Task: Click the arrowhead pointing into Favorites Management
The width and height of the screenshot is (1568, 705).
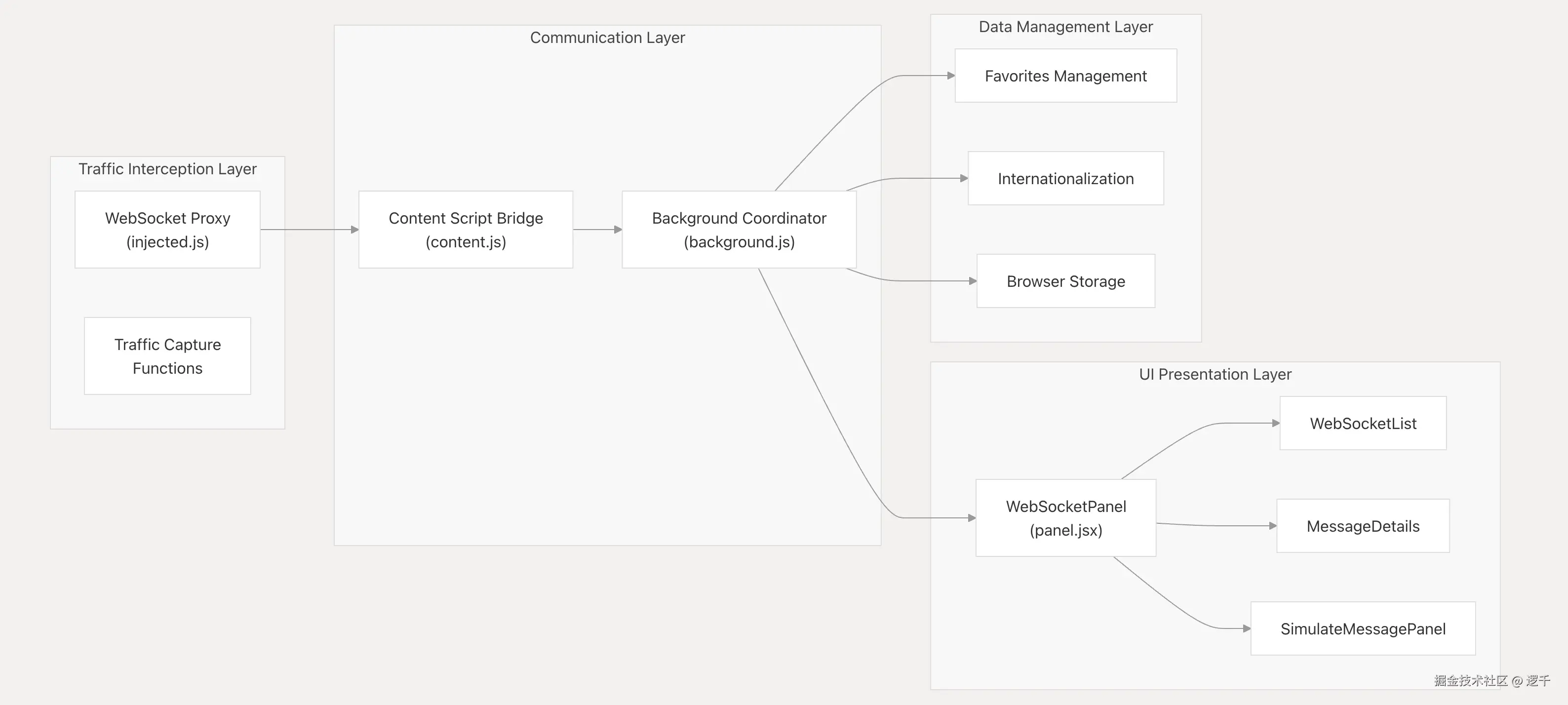Action: pos(951,76)
